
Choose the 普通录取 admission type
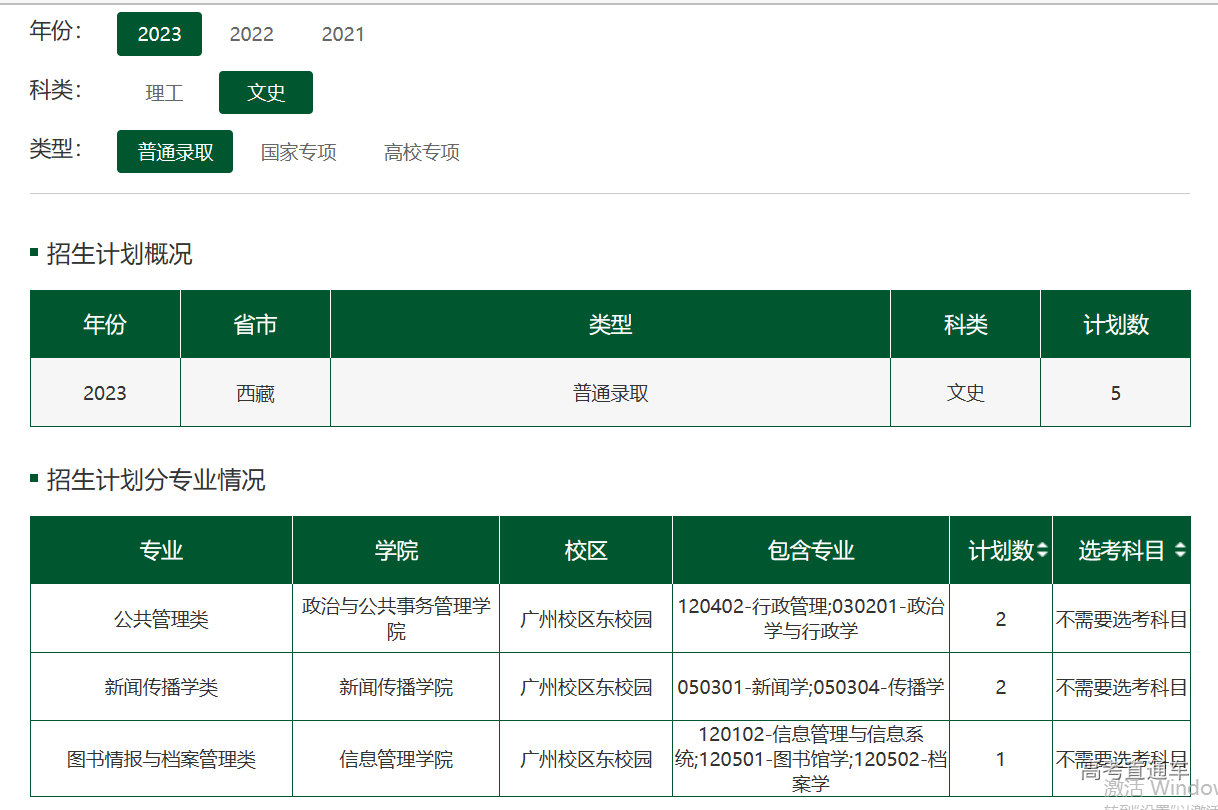click(175, 152)
